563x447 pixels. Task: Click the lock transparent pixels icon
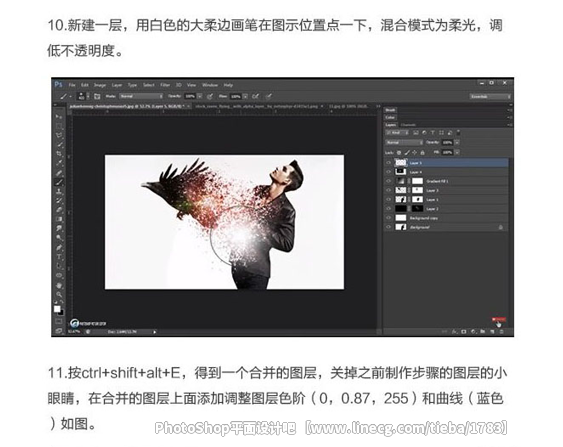coord(399,152)
